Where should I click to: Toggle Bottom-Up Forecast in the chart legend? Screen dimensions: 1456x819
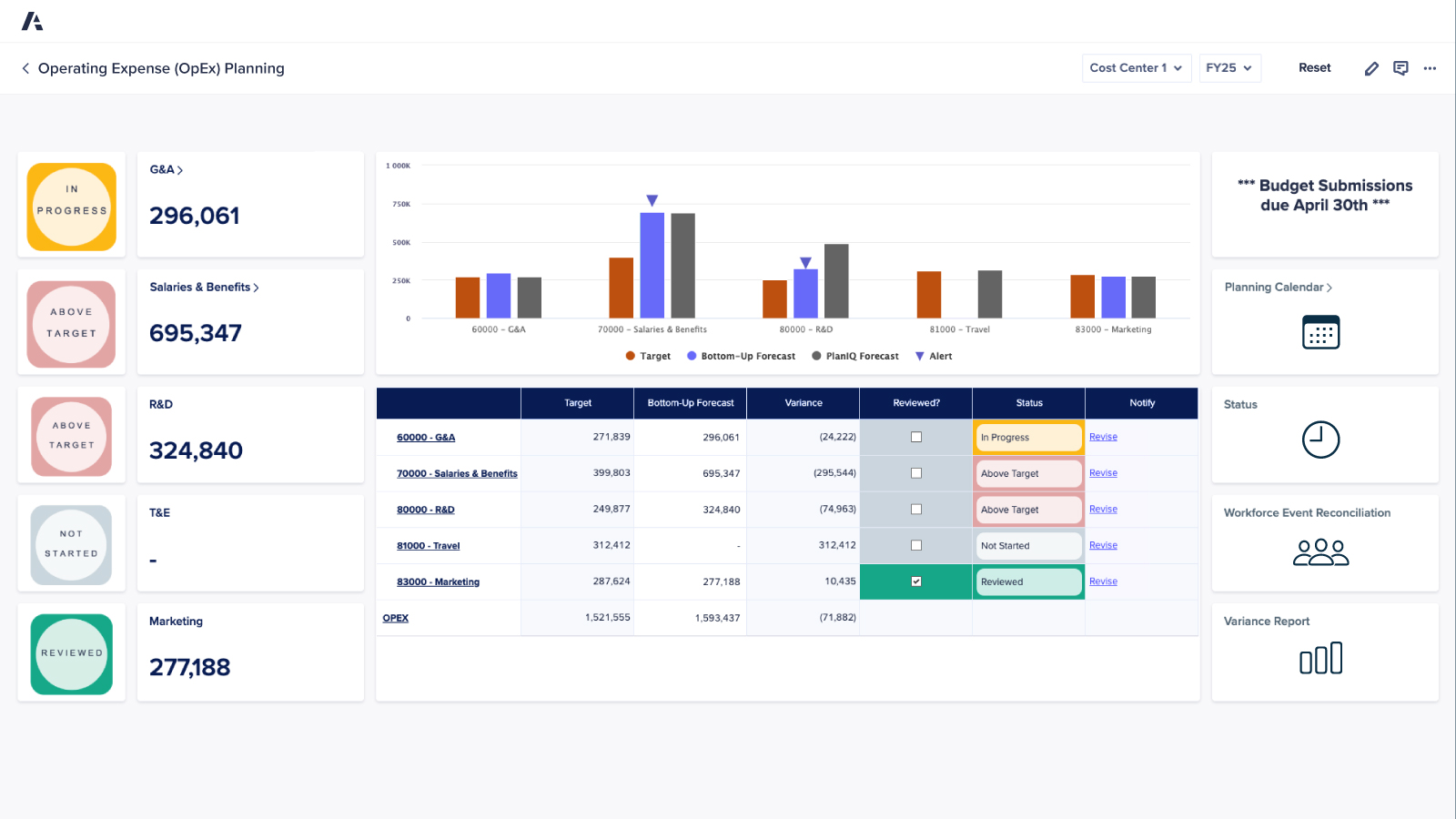740,356
